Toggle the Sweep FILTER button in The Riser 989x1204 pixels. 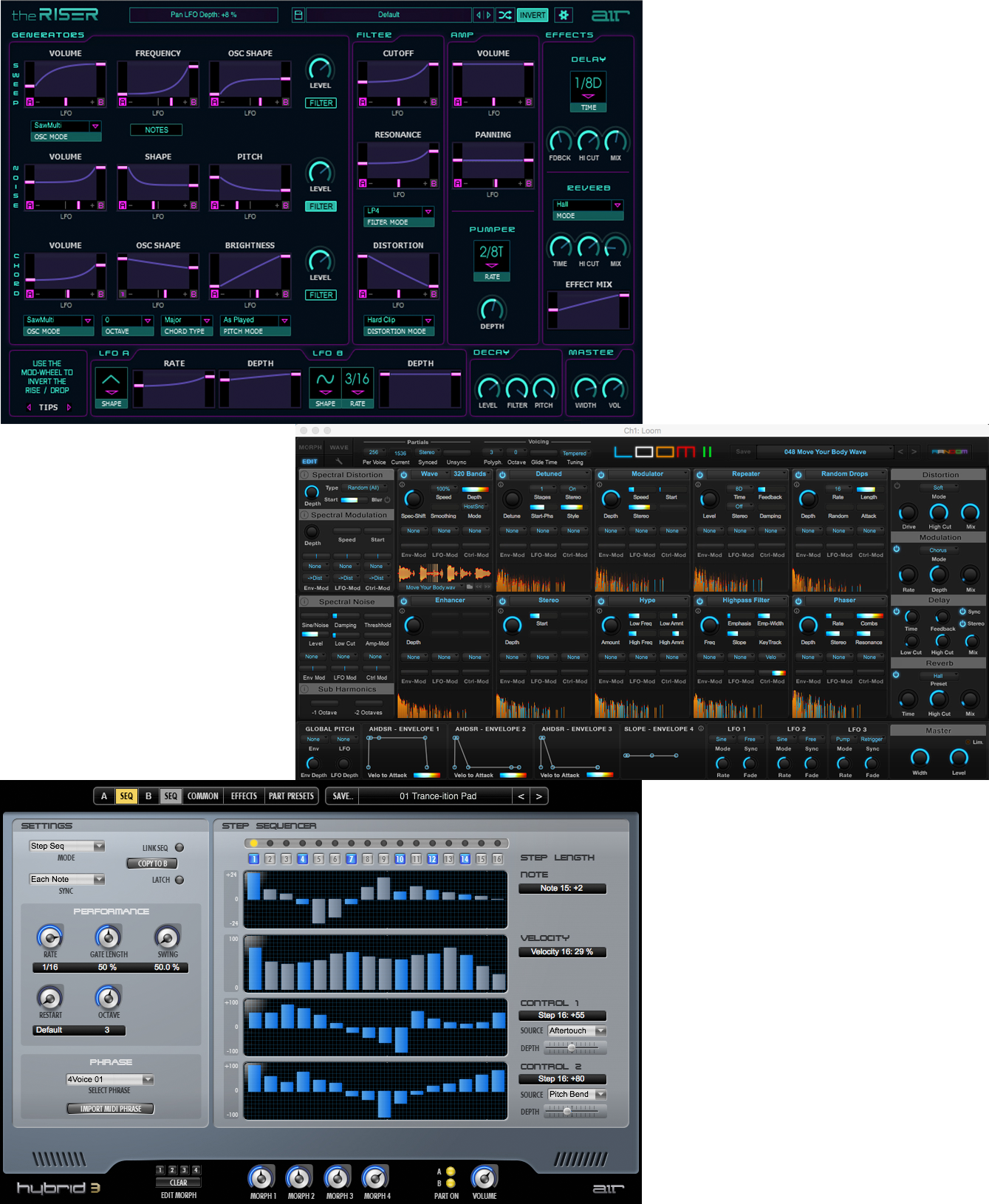[321, 103]
